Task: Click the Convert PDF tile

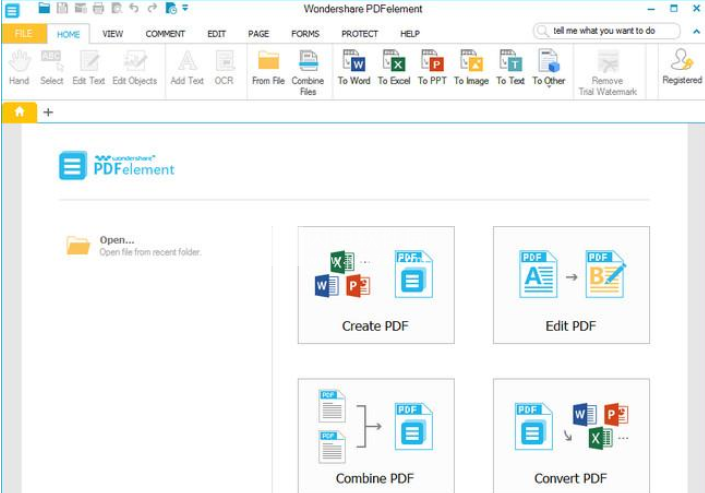Action: click(571, 435)
